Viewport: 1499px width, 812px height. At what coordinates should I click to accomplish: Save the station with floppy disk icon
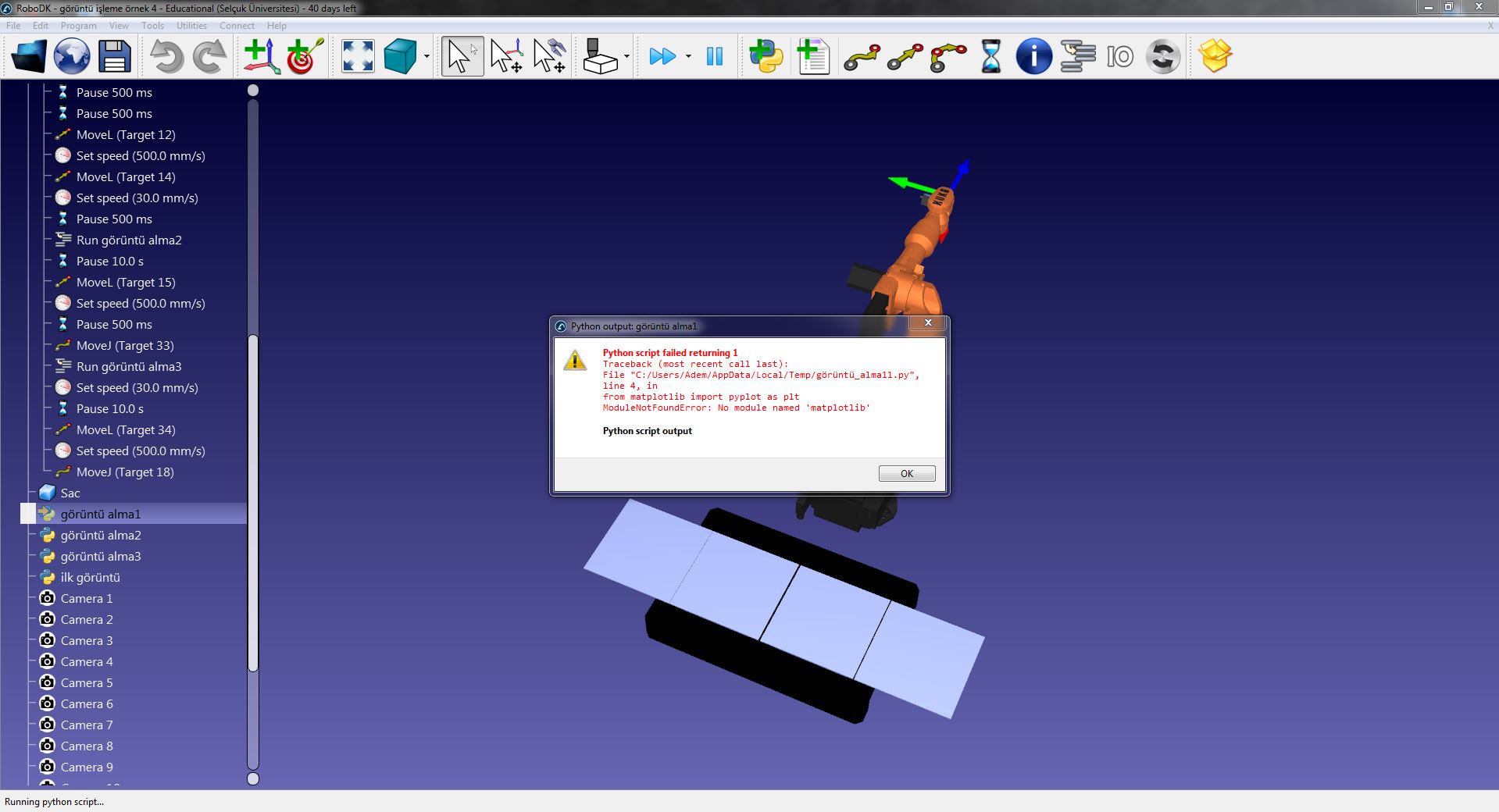click(114, 56)
